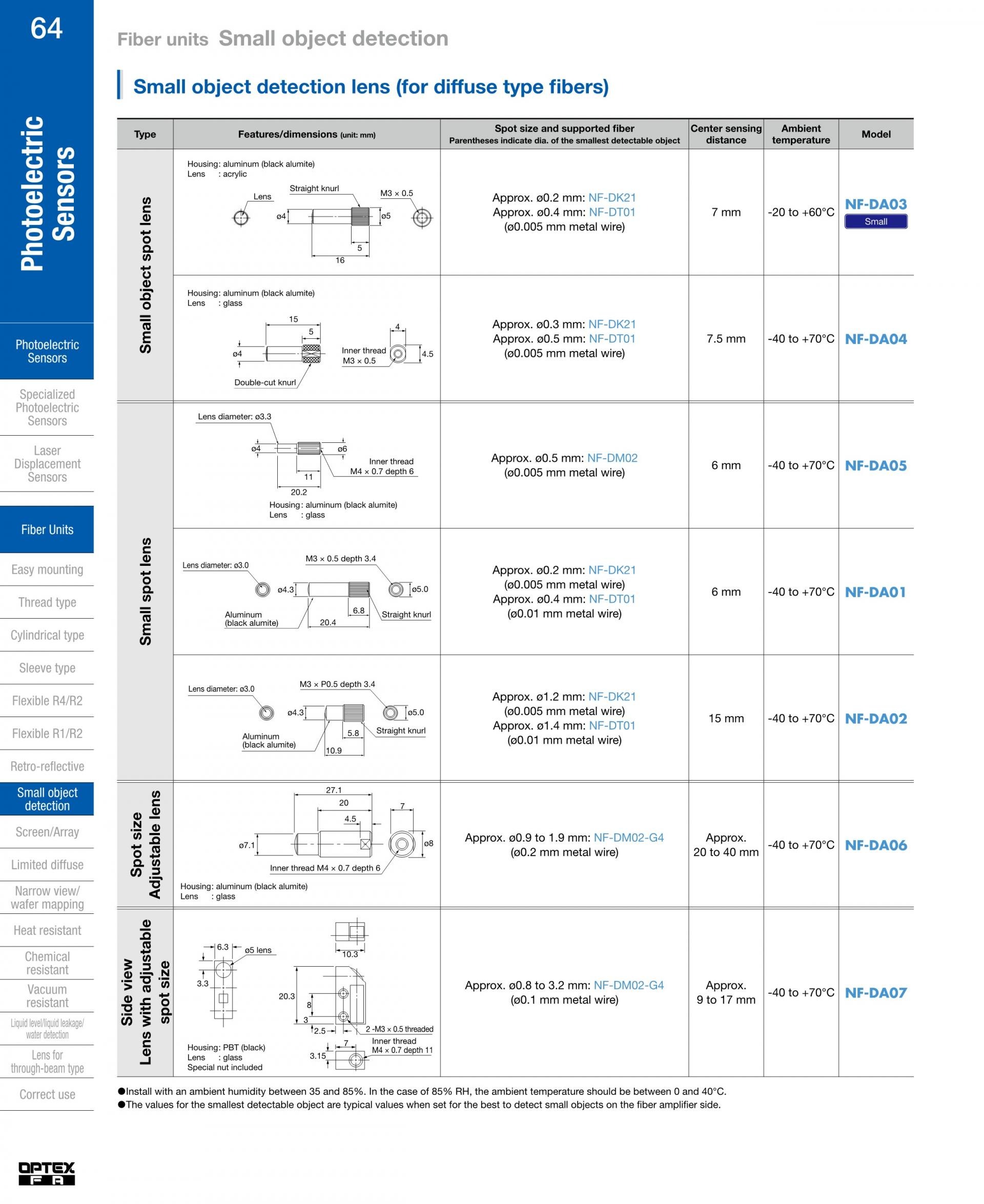Open the Thread type sidebar item
The width and height of the screenshot is (984, 1204).
[x=47, y=602]
